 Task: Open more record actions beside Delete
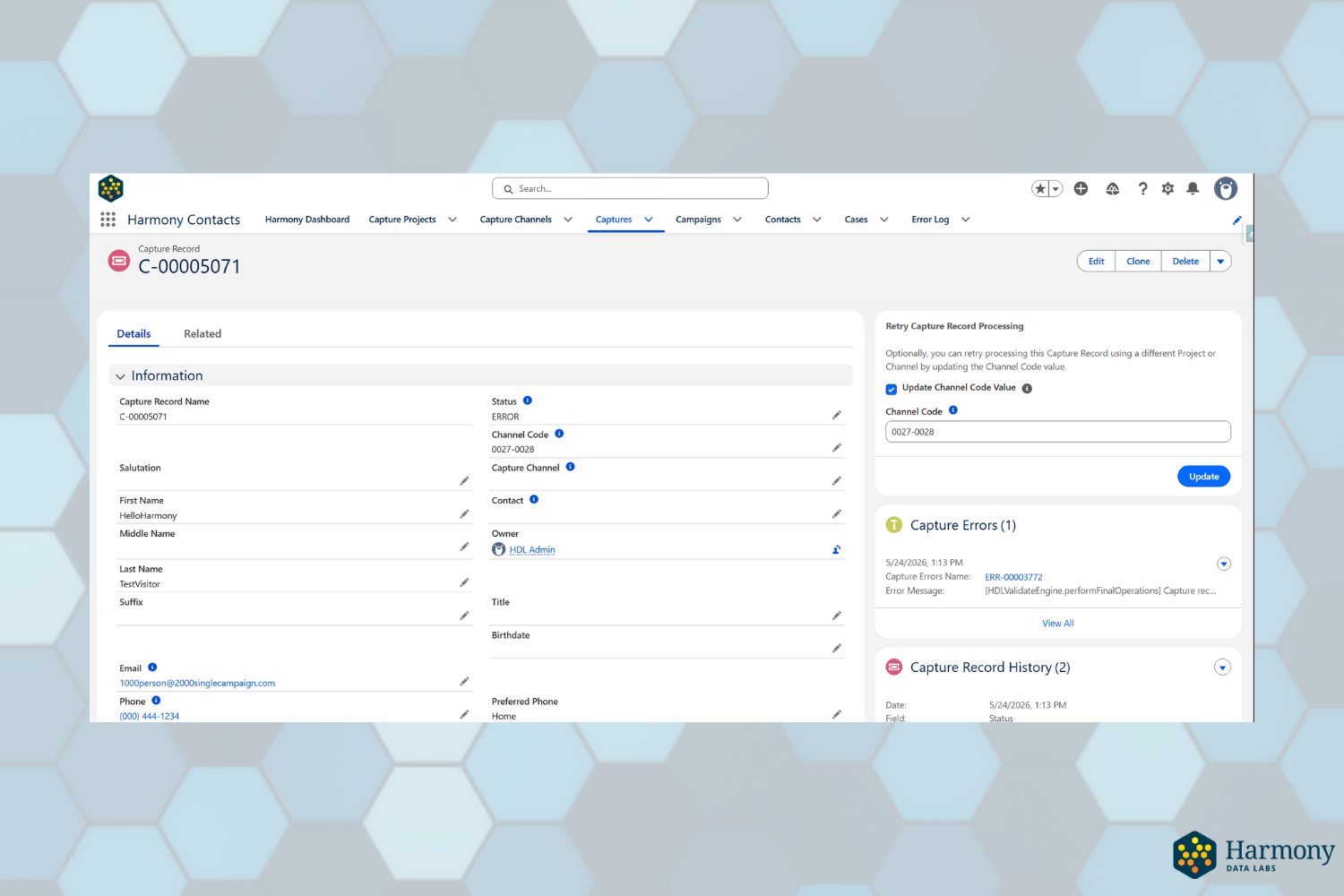(1220, 262)
